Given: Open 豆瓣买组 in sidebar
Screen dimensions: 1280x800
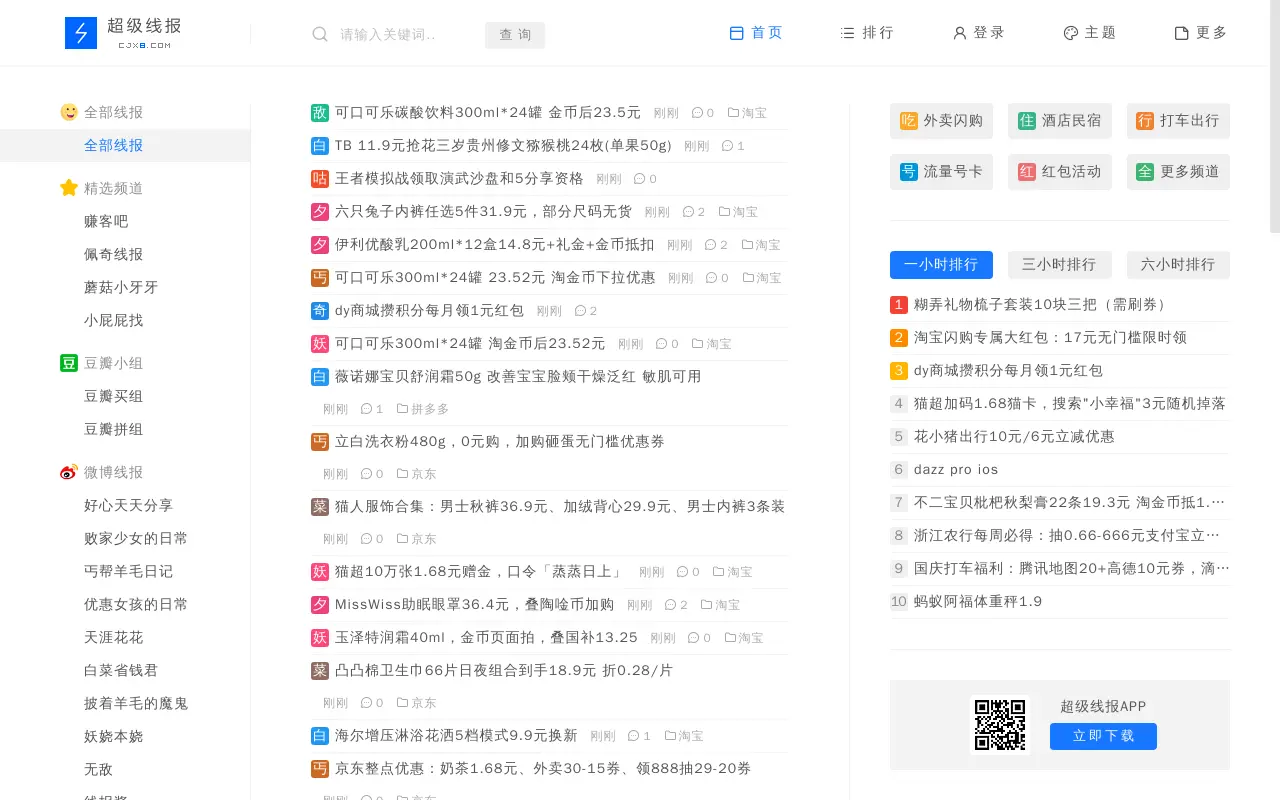Looking at the screenshot, I should pyautogui.click(x=114, y=397).
